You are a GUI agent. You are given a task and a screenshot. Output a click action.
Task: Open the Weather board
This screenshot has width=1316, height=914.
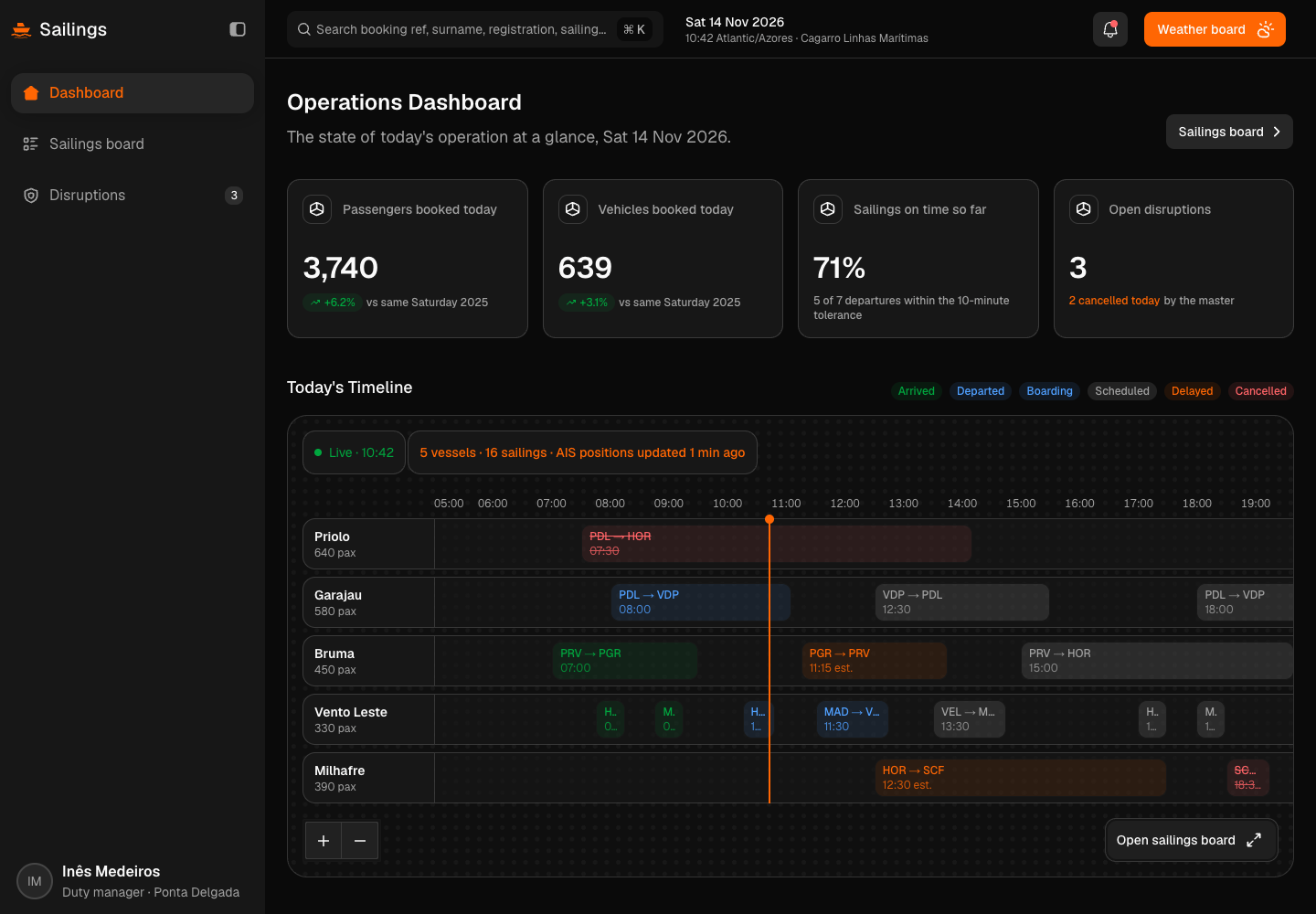(x=1215, y=29)
